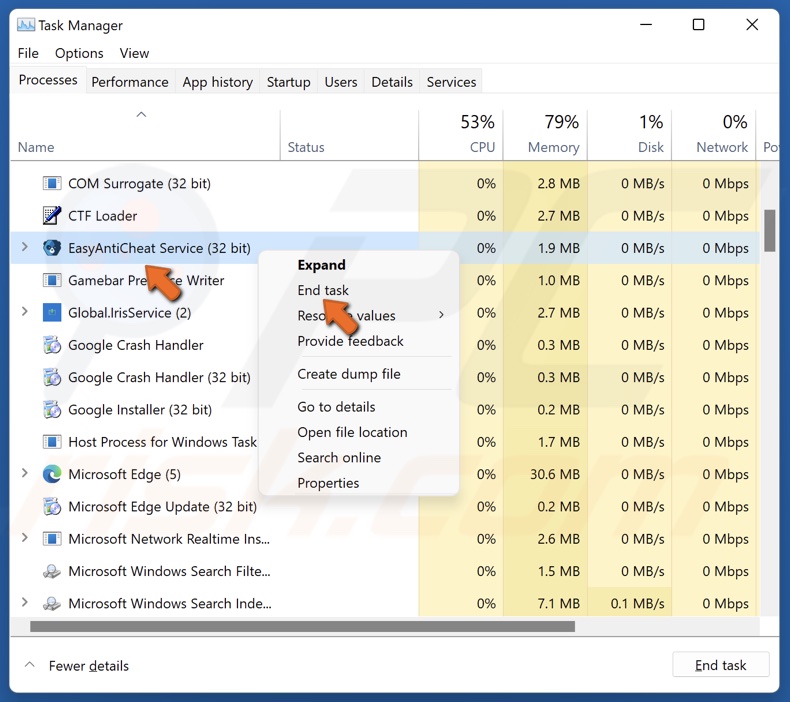Click the Google Installer (32 bit) icon

[x=52, y=409]
